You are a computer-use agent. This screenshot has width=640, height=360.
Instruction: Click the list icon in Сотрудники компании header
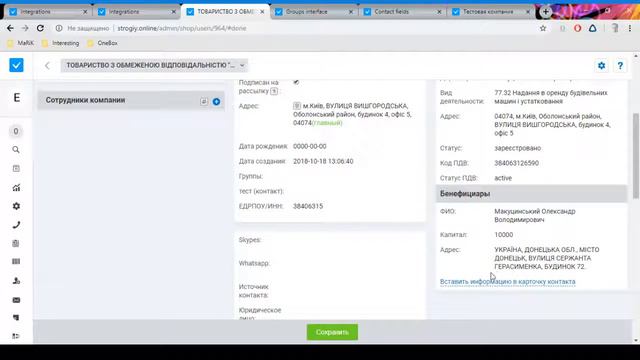click(x=204, y=101)
